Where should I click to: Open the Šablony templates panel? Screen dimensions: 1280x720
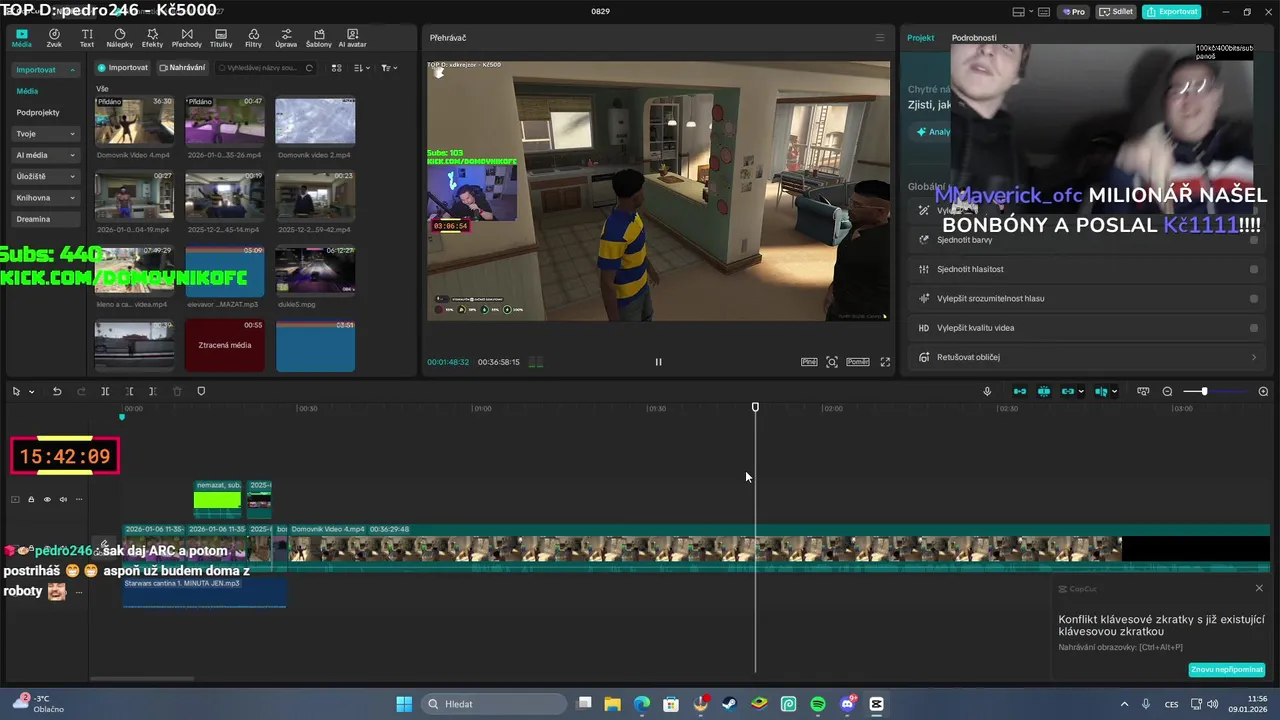[319, 38]
